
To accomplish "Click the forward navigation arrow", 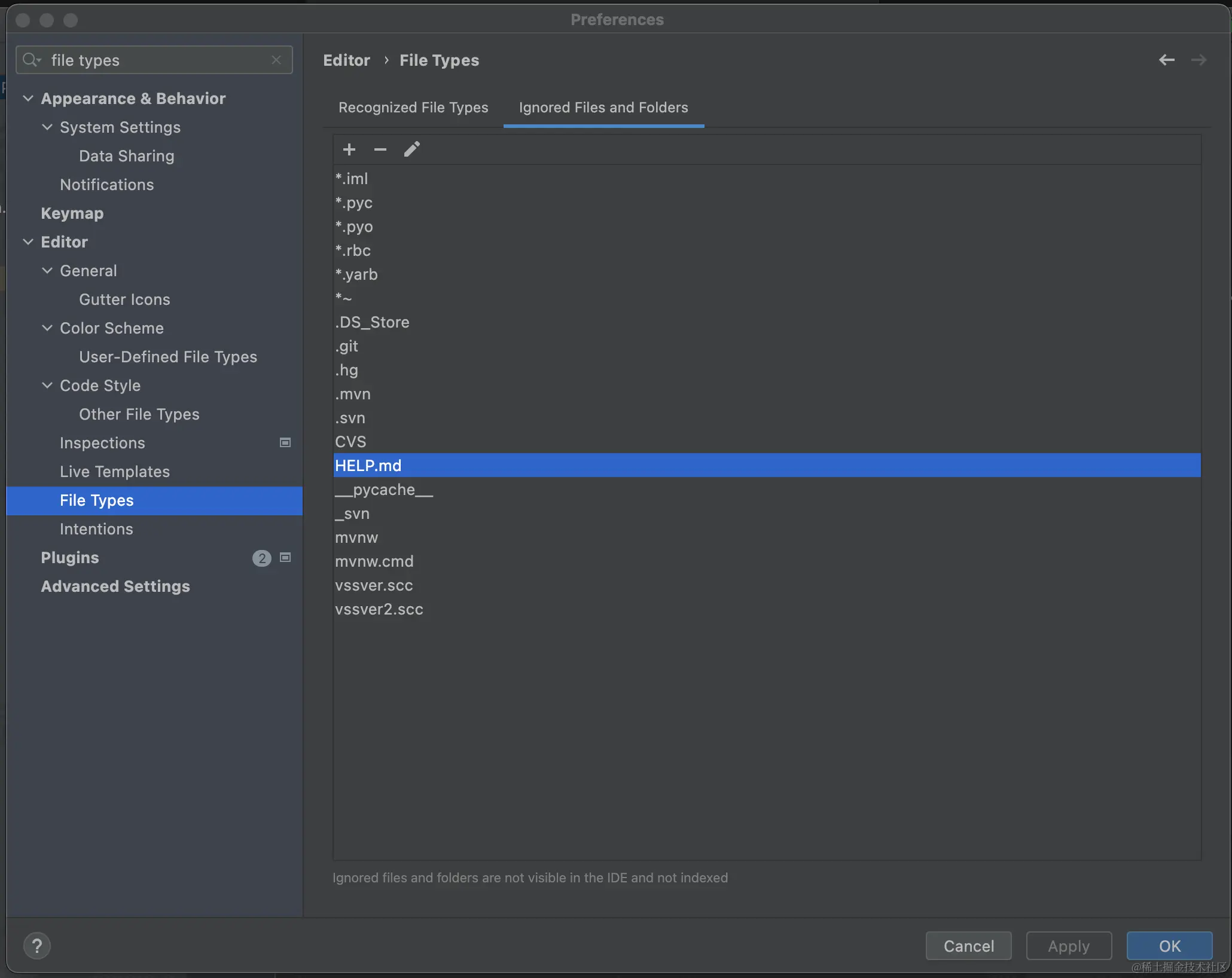I will click(x=1199, y=60).
